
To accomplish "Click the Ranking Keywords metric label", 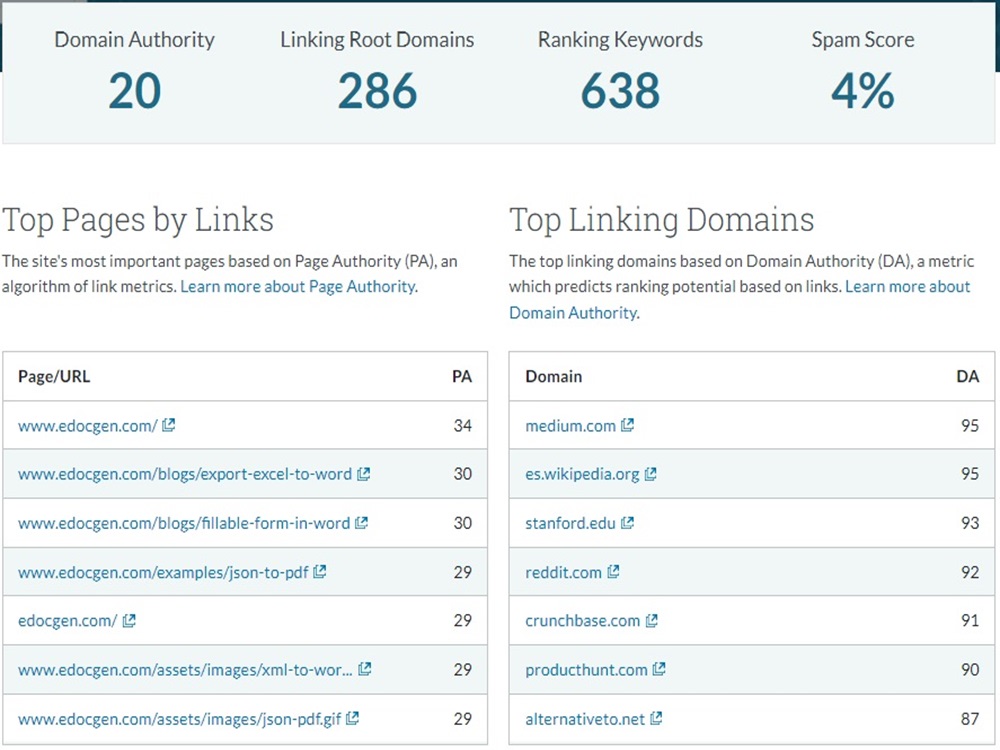I will click(621, 40).
